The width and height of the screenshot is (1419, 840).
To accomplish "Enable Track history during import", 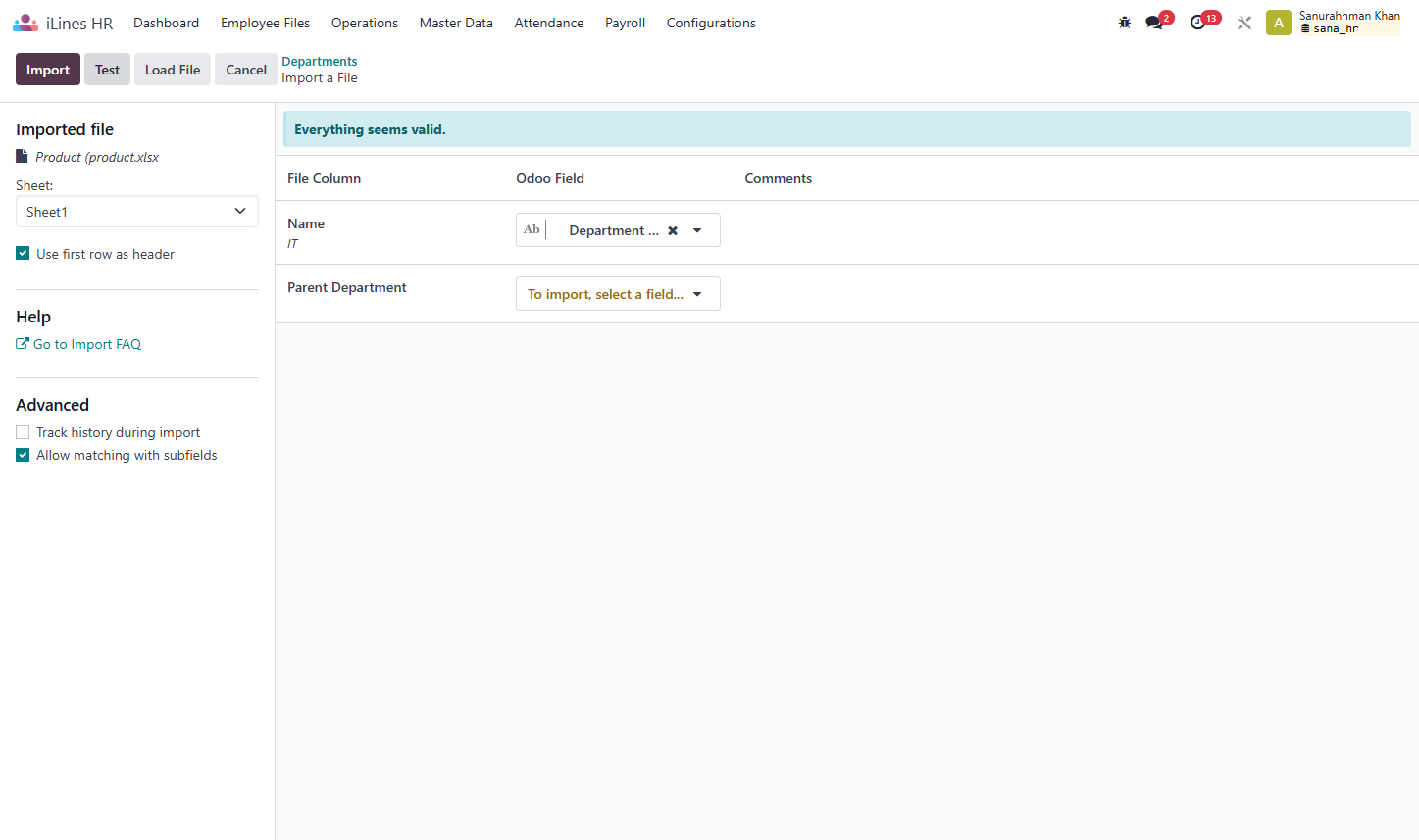I will [x=23, y=432].
